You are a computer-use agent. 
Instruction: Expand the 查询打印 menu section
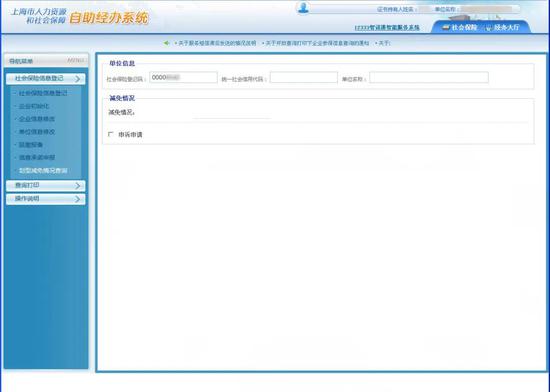(46, 185)
